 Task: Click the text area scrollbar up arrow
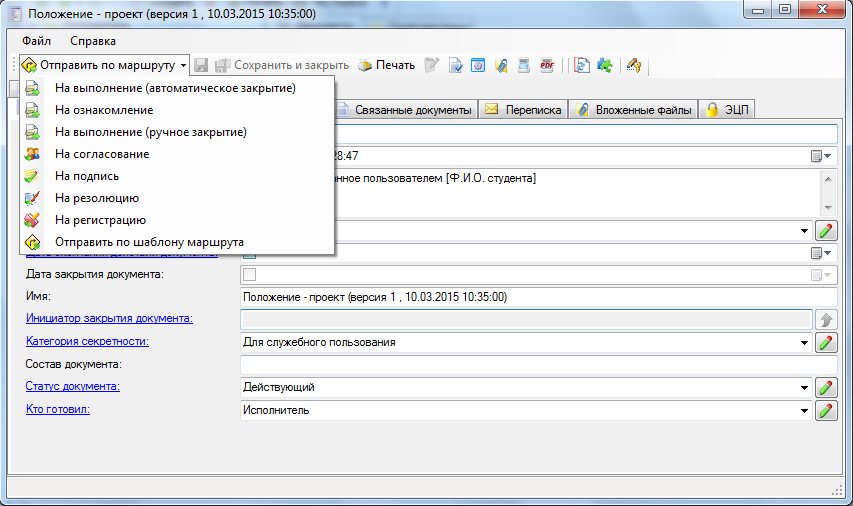click(x=828, y=179)
